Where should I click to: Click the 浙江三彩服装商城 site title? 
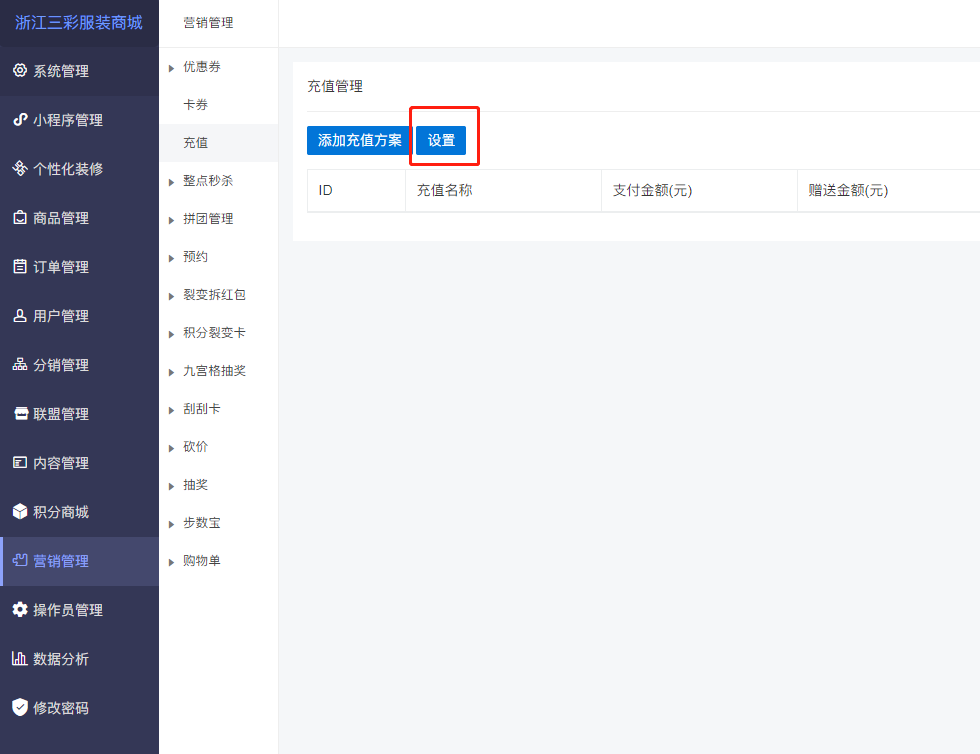click(x=79, y=23)
